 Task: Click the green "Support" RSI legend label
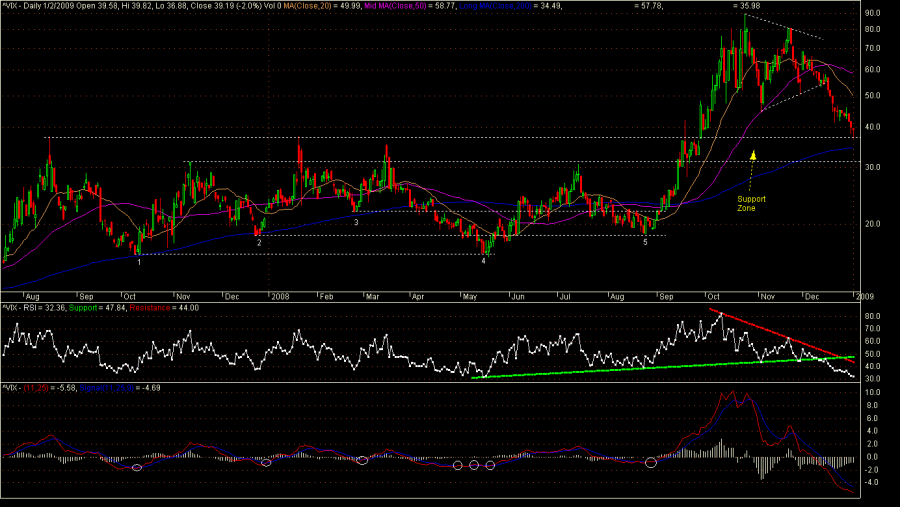(83, 308)
